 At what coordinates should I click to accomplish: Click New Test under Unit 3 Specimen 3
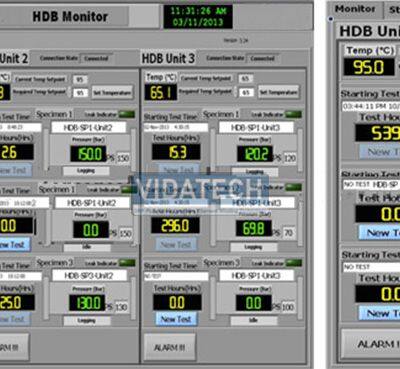[176, 319]
